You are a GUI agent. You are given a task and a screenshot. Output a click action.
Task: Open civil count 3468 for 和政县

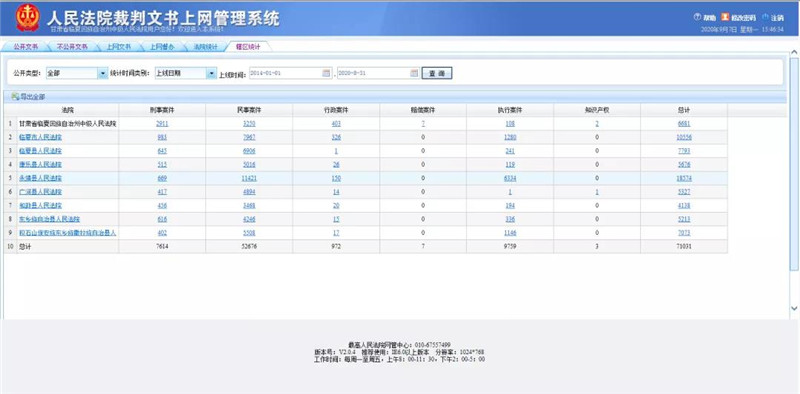point(249,206)
